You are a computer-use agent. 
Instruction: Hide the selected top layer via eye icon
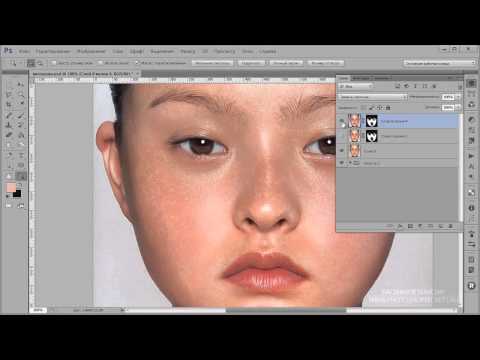point(342,121)
